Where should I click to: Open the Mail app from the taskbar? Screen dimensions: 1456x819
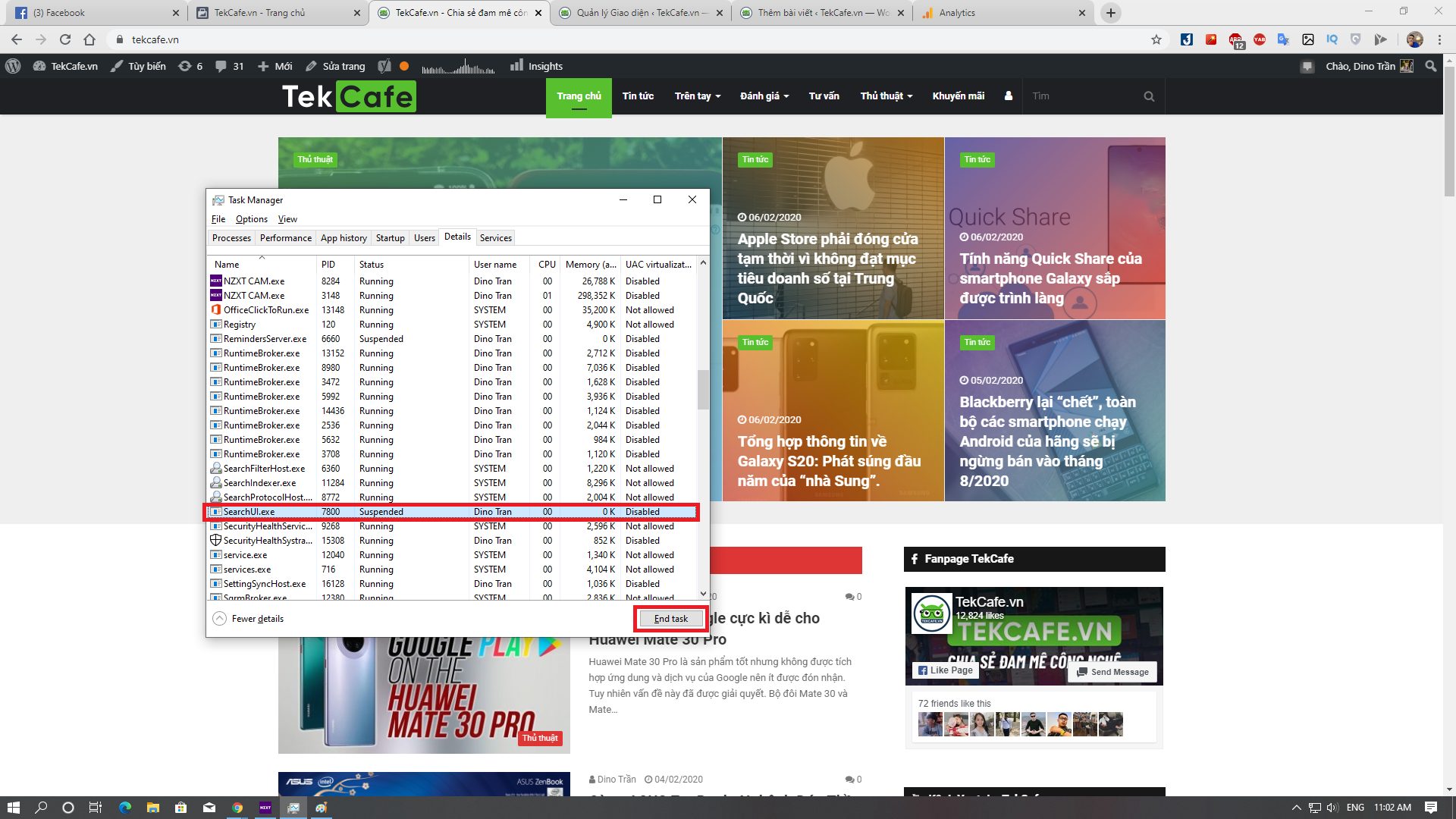209,808
